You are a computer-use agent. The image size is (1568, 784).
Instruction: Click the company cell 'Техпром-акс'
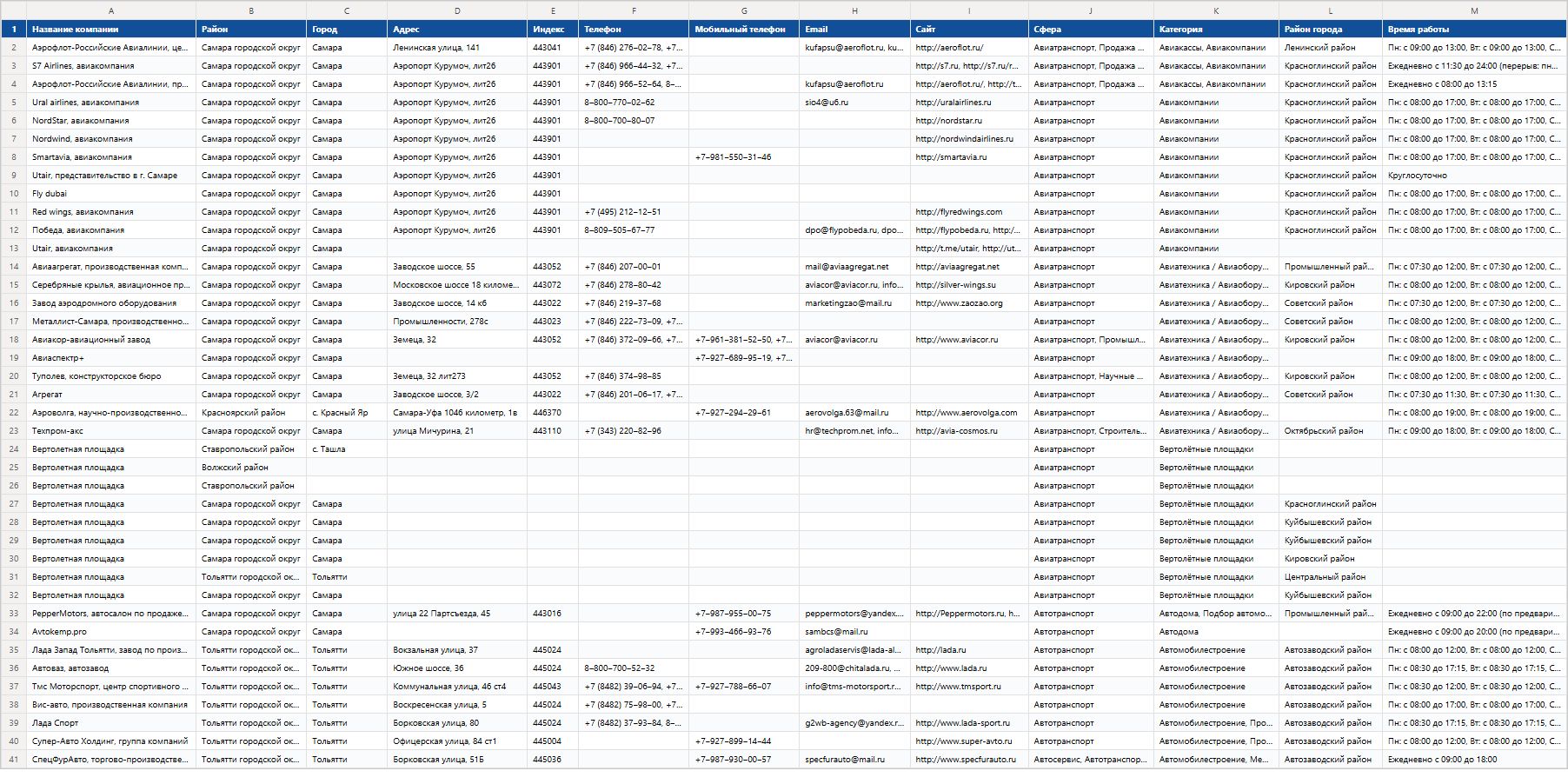(x=111, y=431)
